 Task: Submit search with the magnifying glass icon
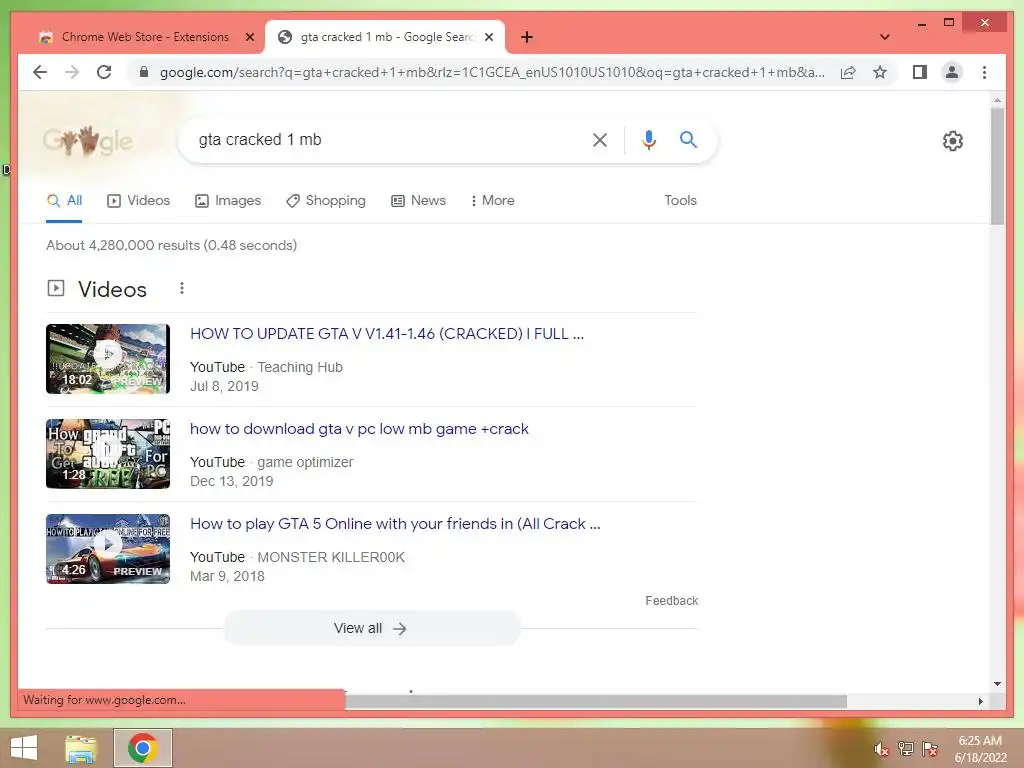[688, 139]
